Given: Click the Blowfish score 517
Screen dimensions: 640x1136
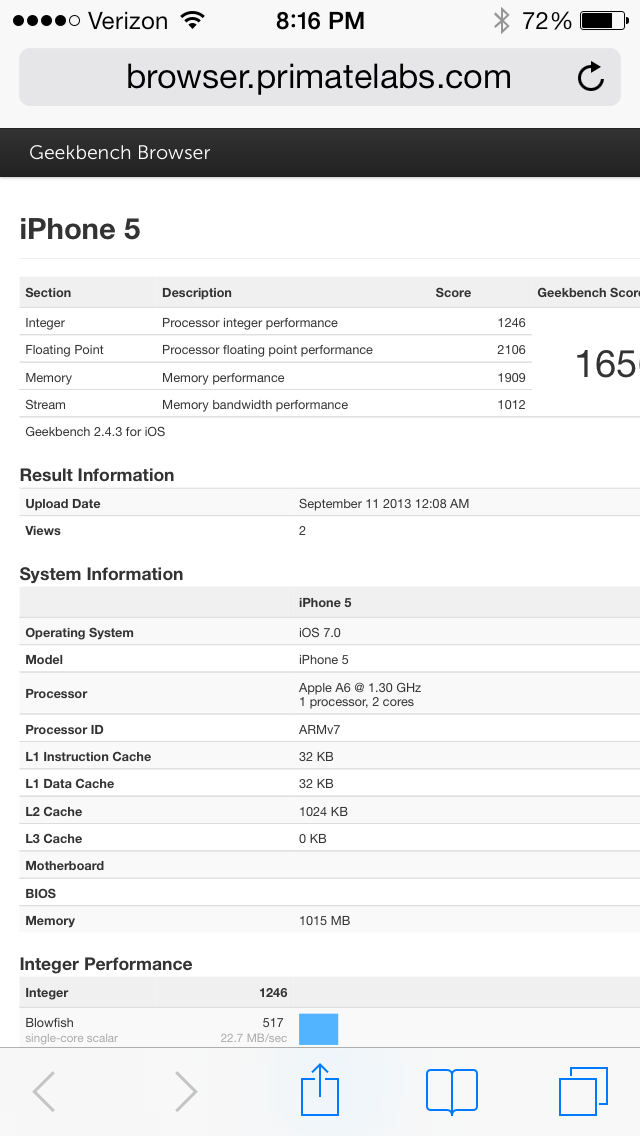Looking at the screenshot, I should 275,1023.
